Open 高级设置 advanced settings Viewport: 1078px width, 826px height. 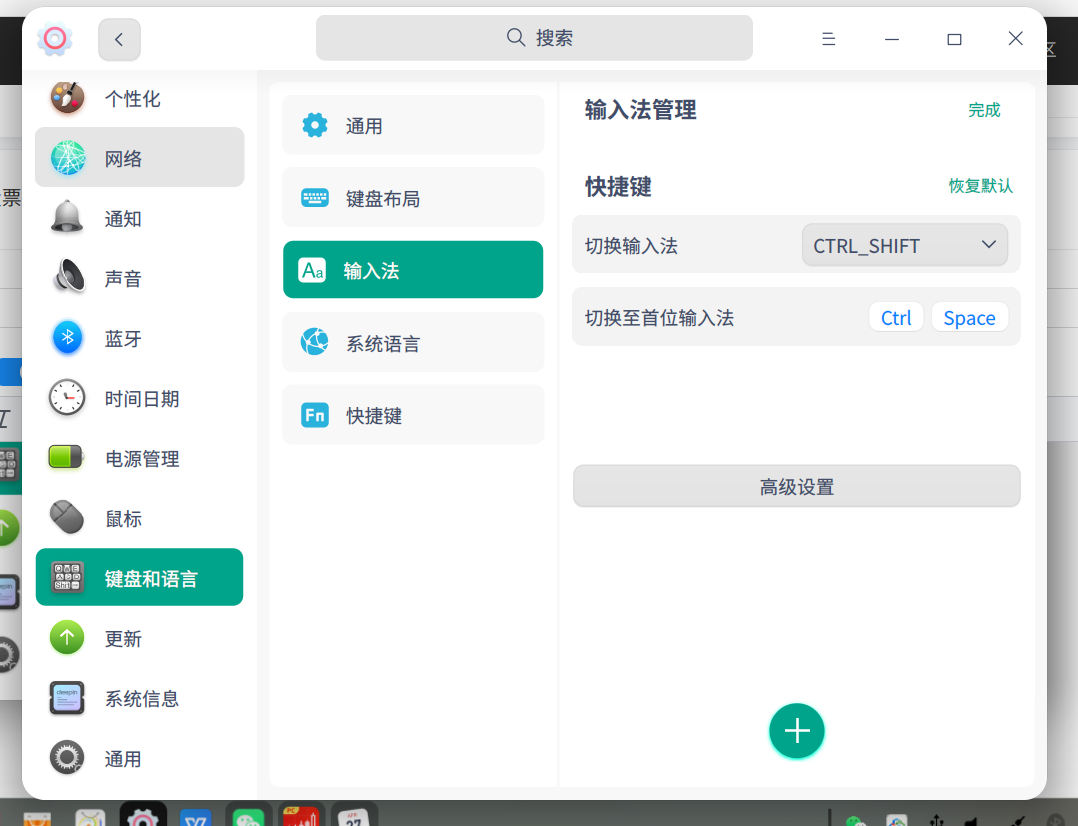coord(796,486)
